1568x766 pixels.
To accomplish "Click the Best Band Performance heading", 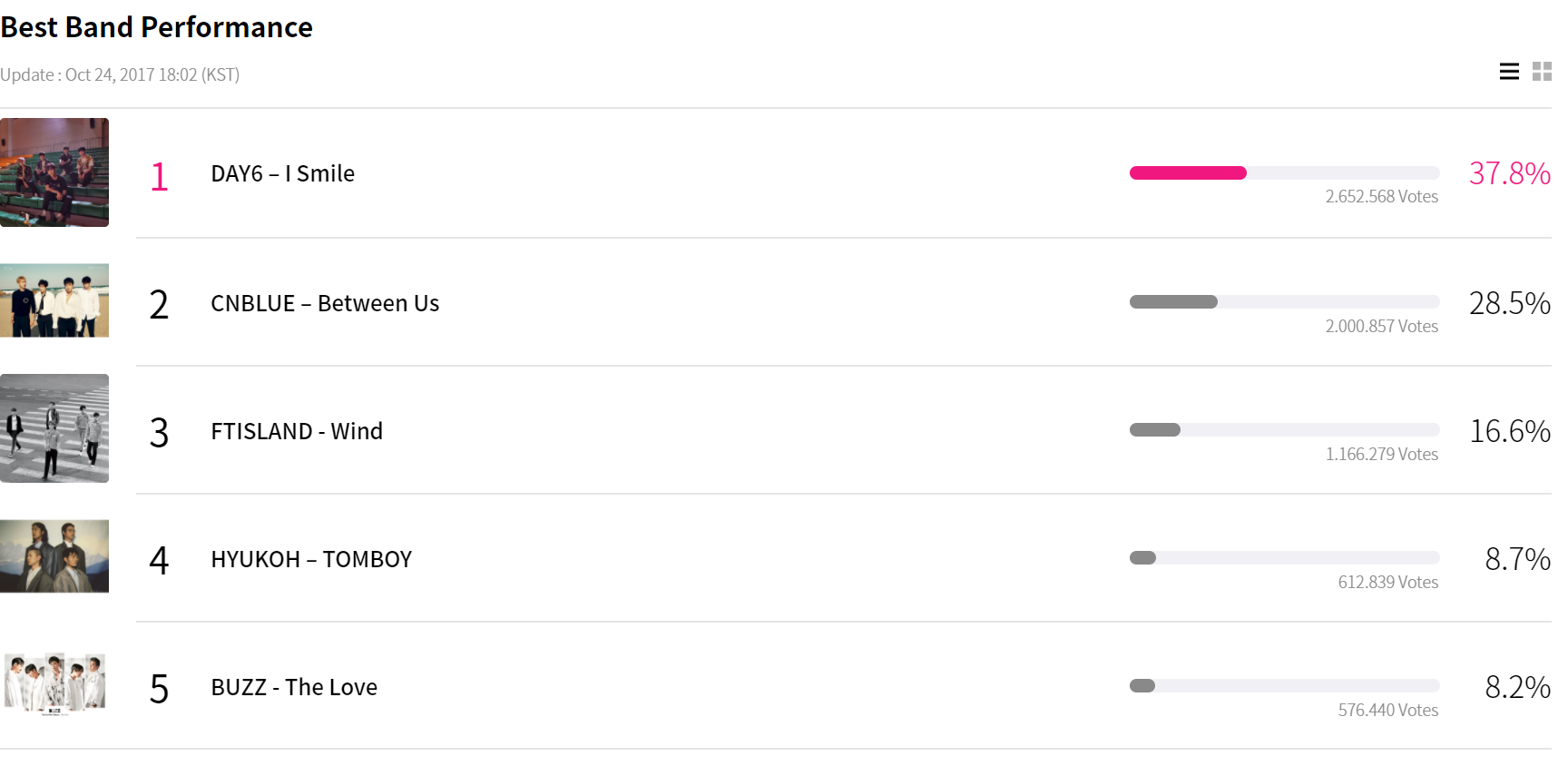I will [157, 27].
